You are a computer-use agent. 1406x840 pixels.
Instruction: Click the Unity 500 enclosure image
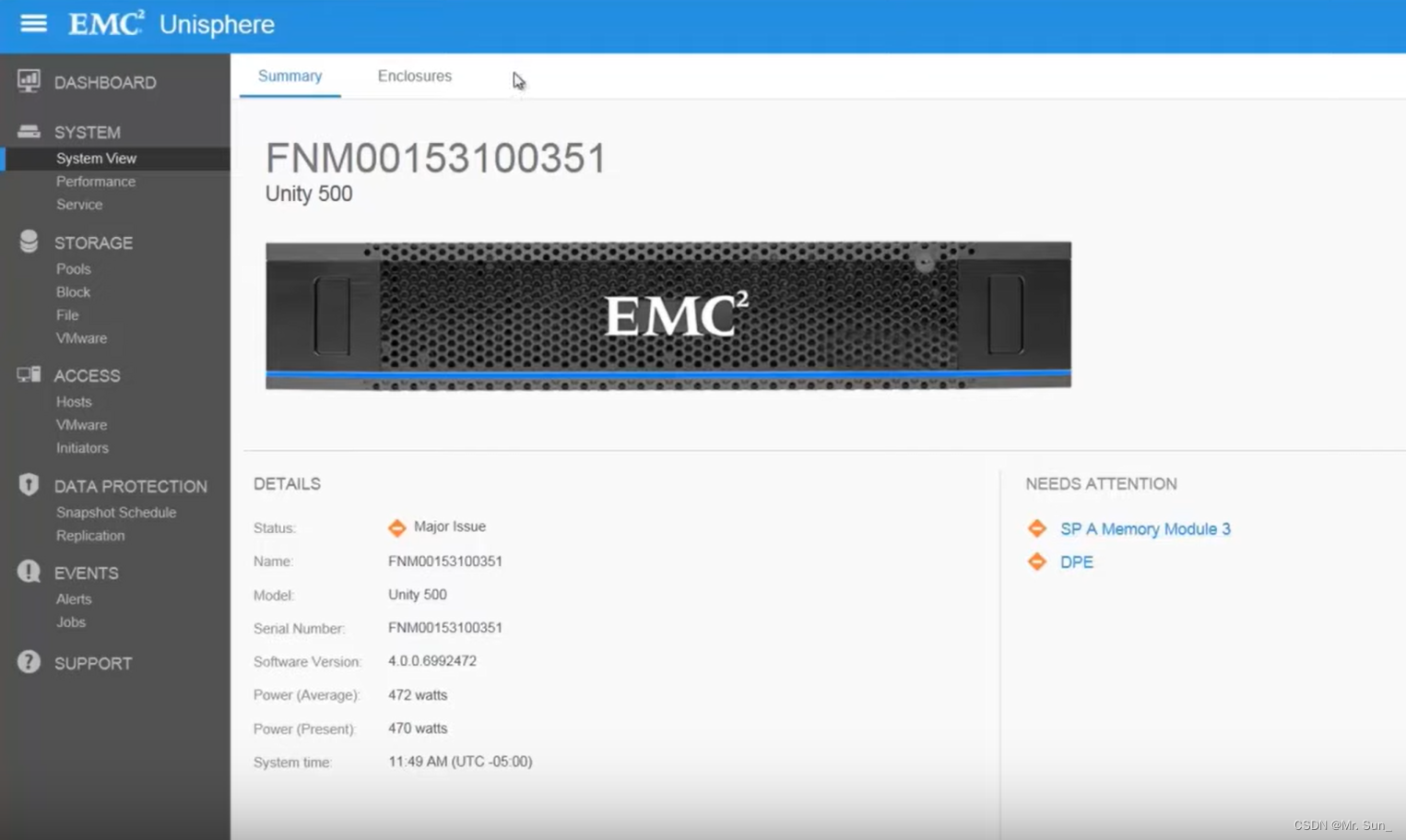668,314
